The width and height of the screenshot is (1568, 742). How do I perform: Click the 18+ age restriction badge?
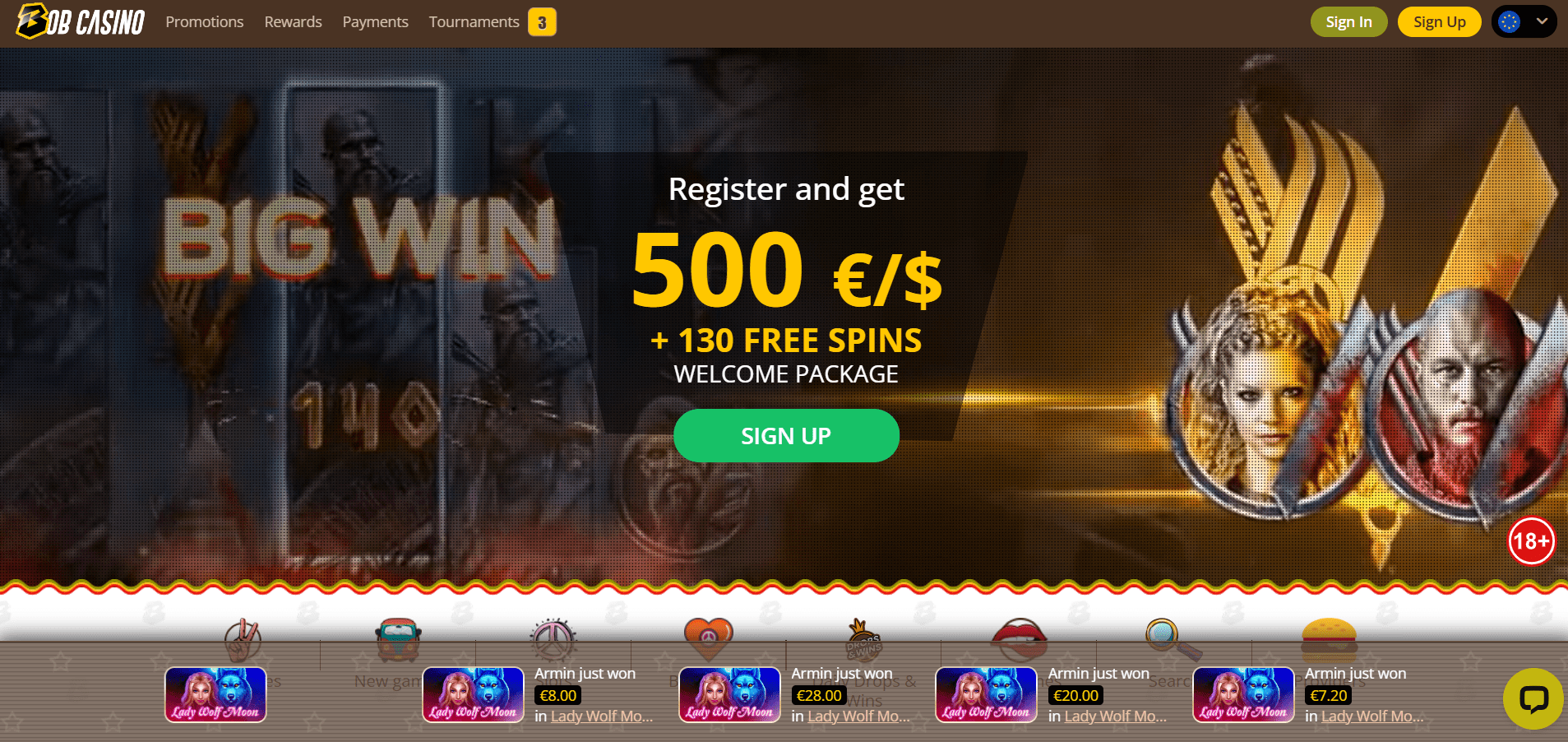click(x=1531, y=541)
